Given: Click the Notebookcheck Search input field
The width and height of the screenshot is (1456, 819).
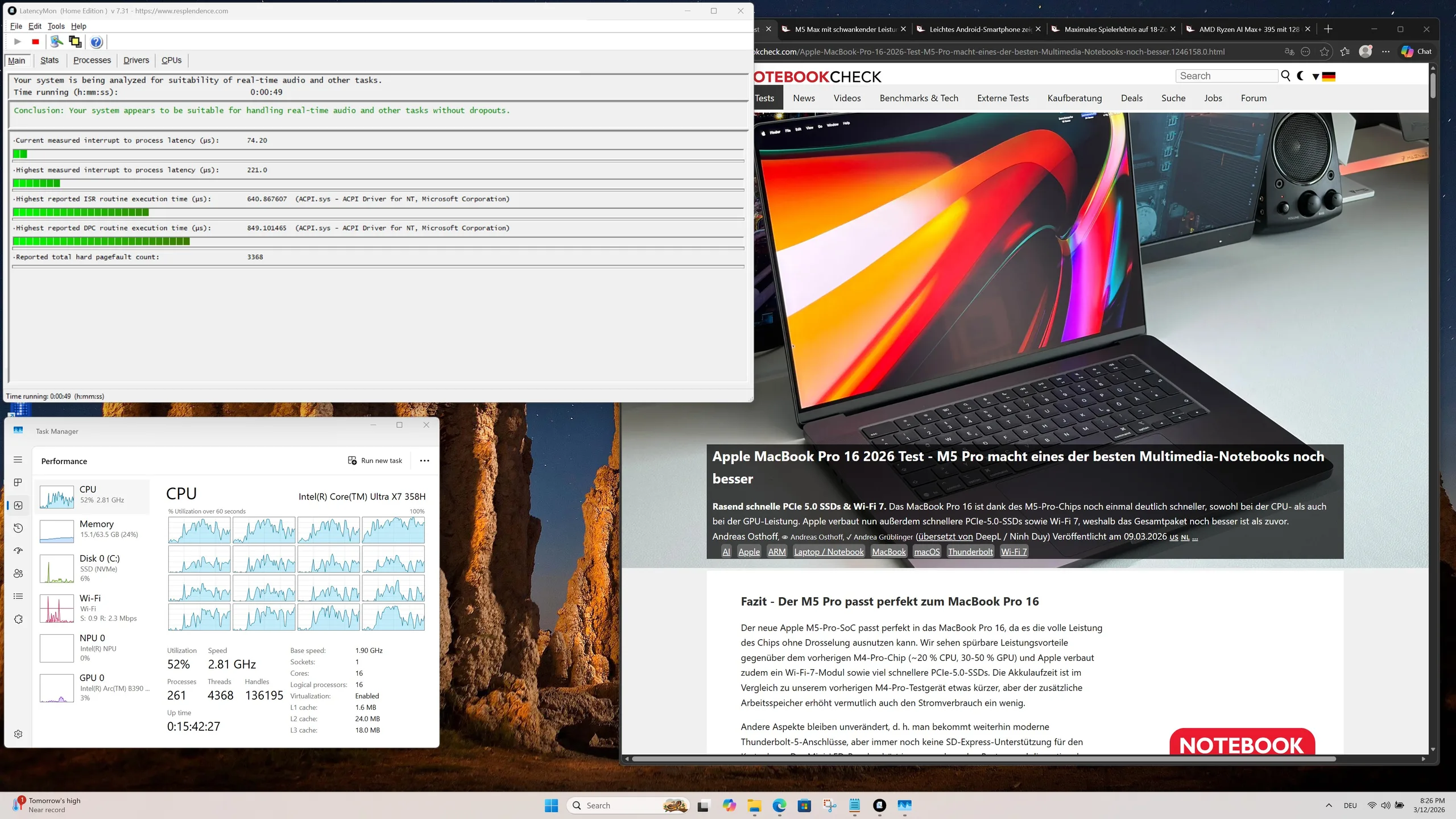Looking at the screenshot, I should (1227, 76).
